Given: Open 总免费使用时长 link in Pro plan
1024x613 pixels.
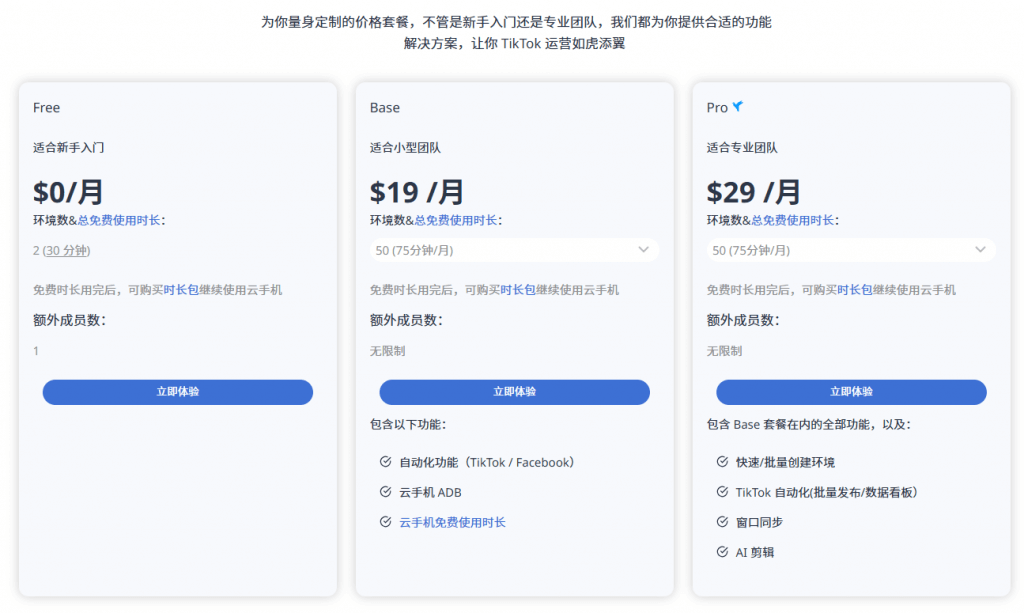Looking at the screenshot, I should coord(794,220).
